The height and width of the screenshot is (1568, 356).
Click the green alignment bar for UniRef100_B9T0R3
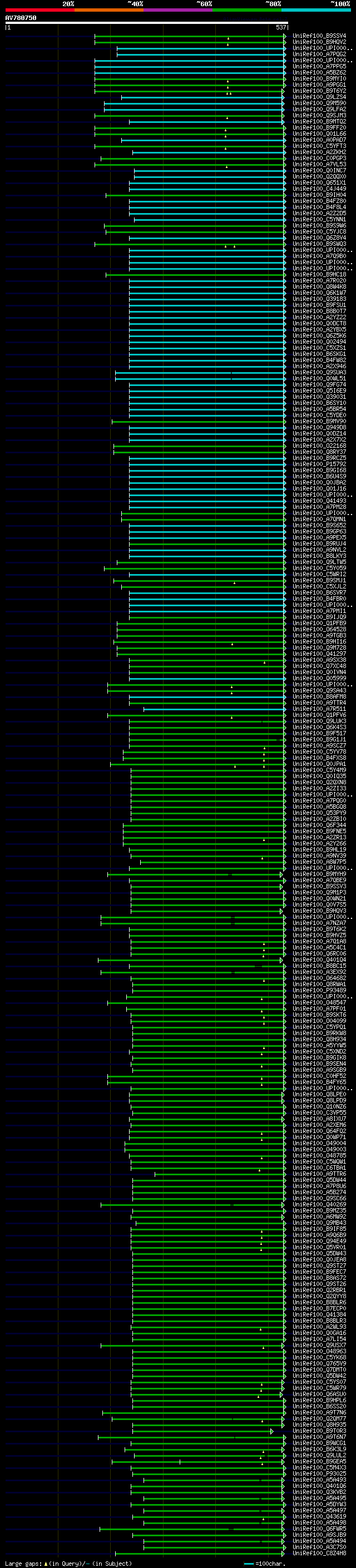[x=202, y=1431]
